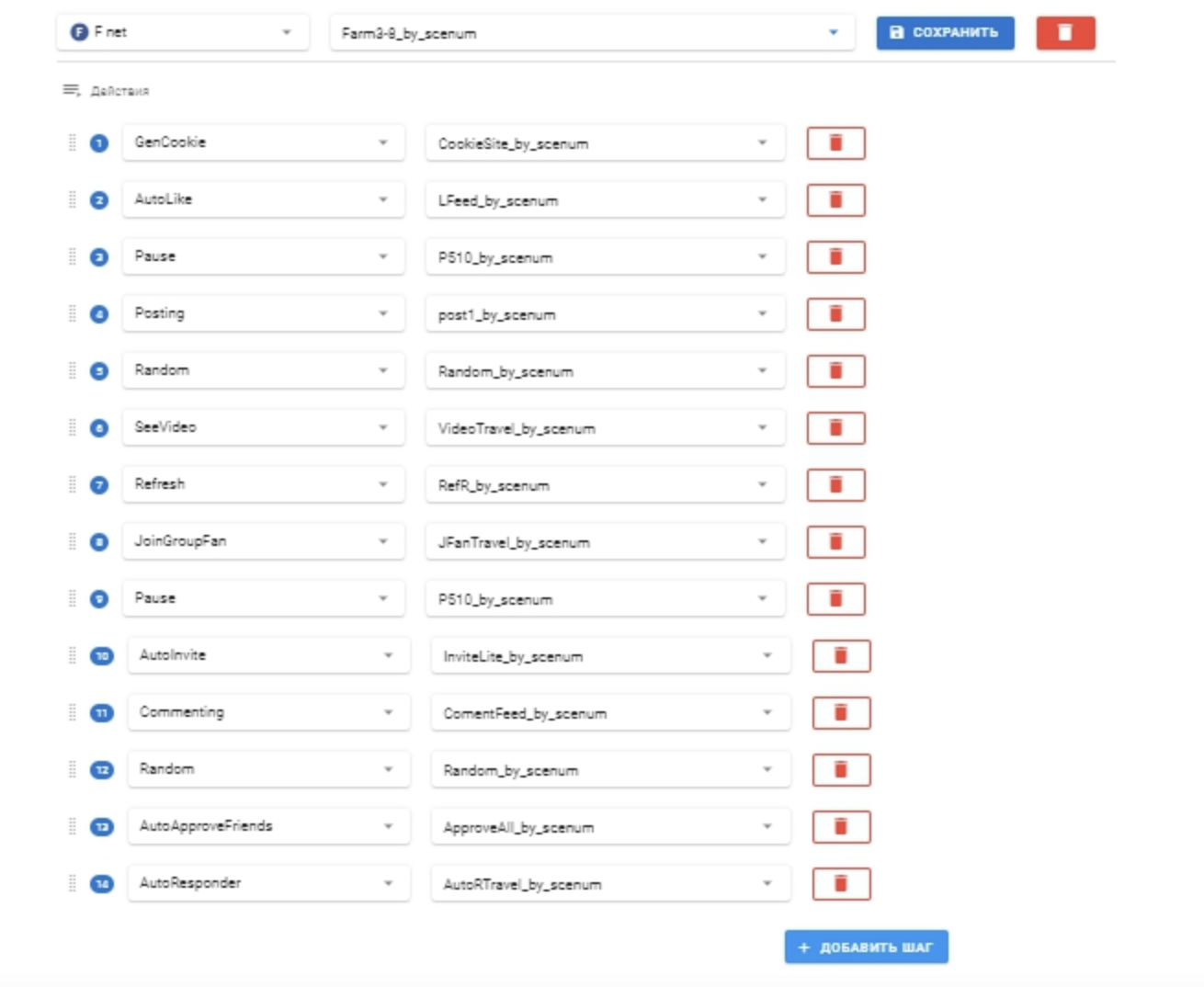Delete the GenCookie step with trash icon
This screenshot has height=987, width=1204.
pyautogui.click(x=835, y=143)
